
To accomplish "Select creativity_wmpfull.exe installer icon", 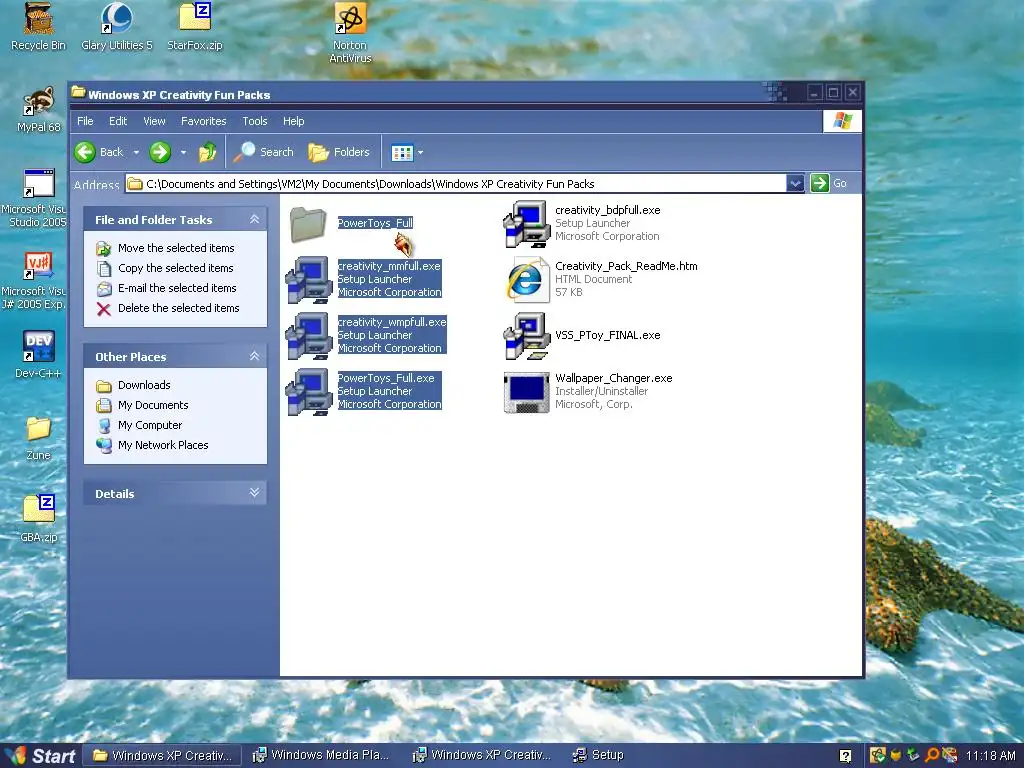I will 308,336.
